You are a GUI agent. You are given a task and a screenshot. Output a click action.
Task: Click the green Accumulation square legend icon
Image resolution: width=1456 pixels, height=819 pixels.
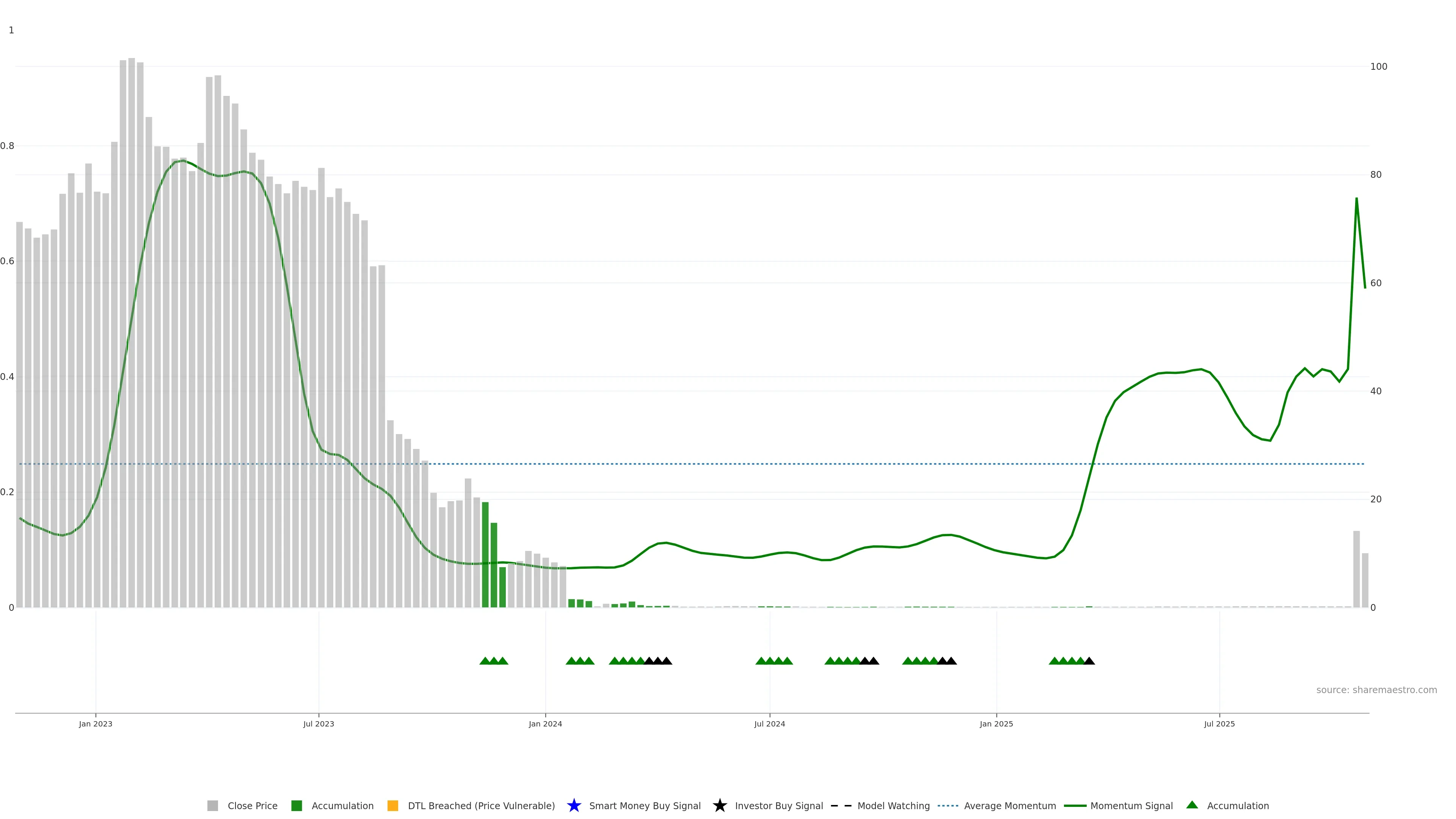point(296,805)
